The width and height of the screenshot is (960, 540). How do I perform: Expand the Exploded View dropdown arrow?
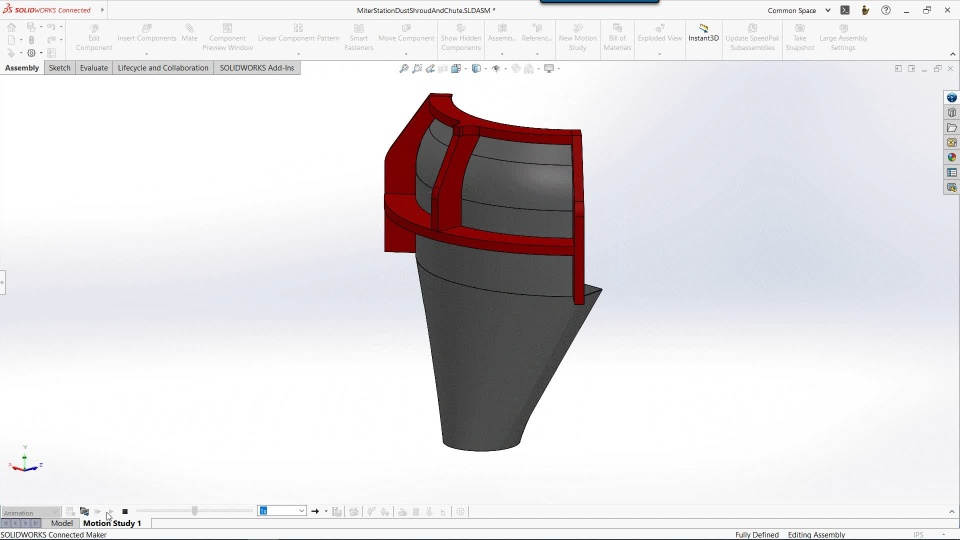[659, 54]
